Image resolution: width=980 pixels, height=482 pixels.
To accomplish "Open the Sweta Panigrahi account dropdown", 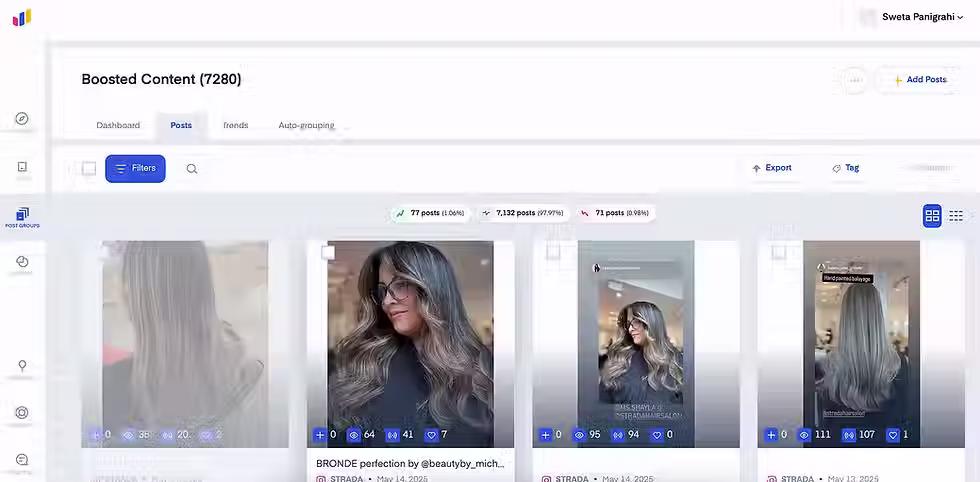I will (922, 18).
